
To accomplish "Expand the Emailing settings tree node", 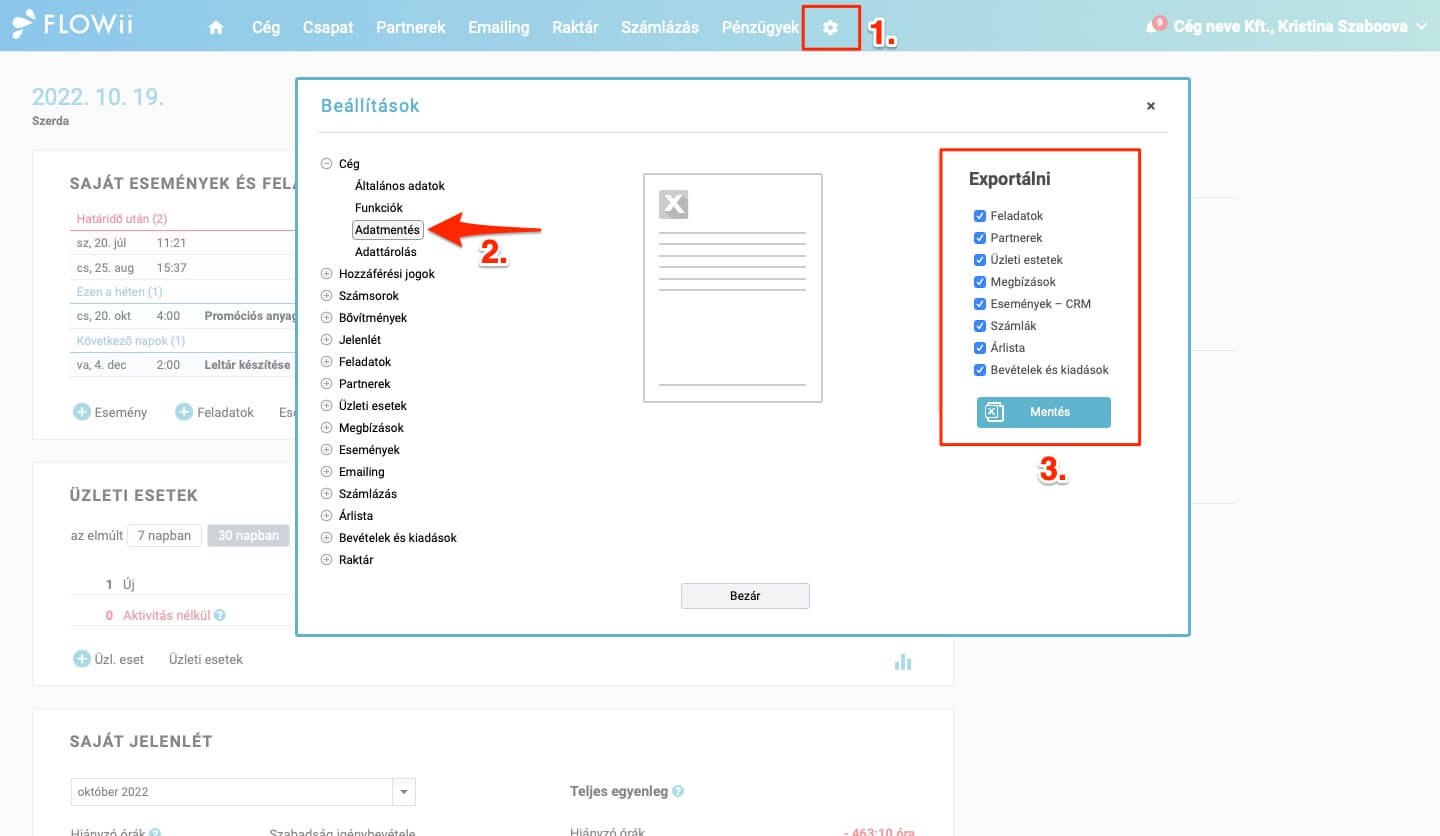I will (x=326, y=472).
